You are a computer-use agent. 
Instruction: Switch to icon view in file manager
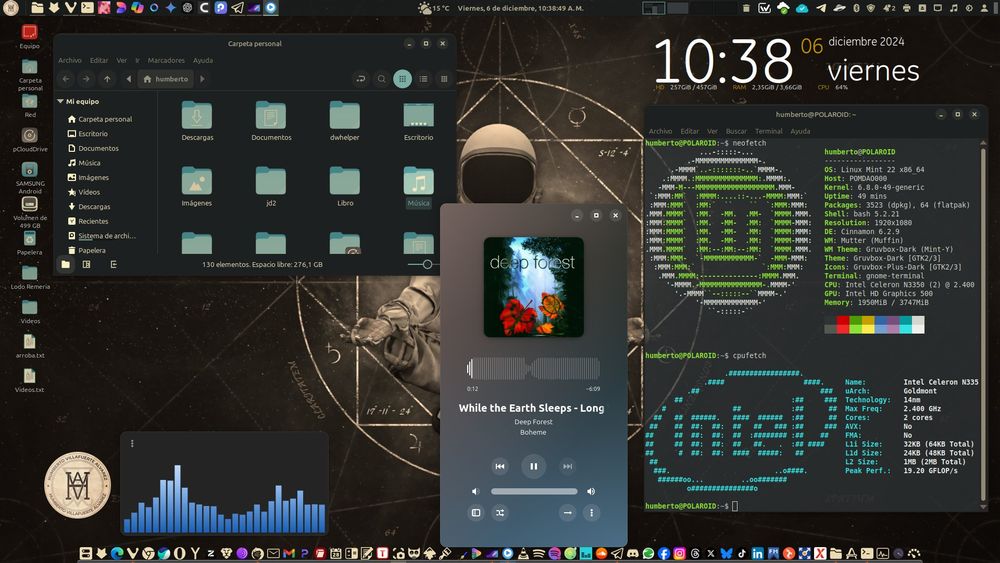click(x=402, y=79)
